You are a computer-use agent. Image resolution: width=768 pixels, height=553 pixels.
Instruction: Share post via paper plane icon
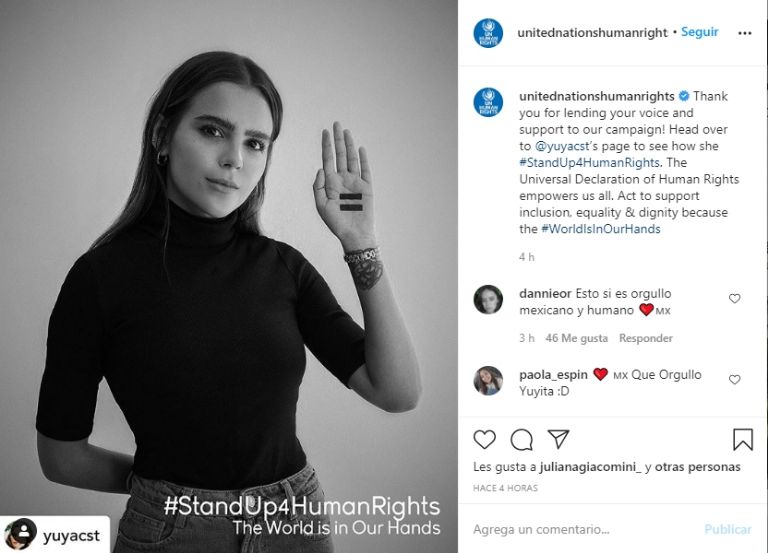tap(558, 439)
